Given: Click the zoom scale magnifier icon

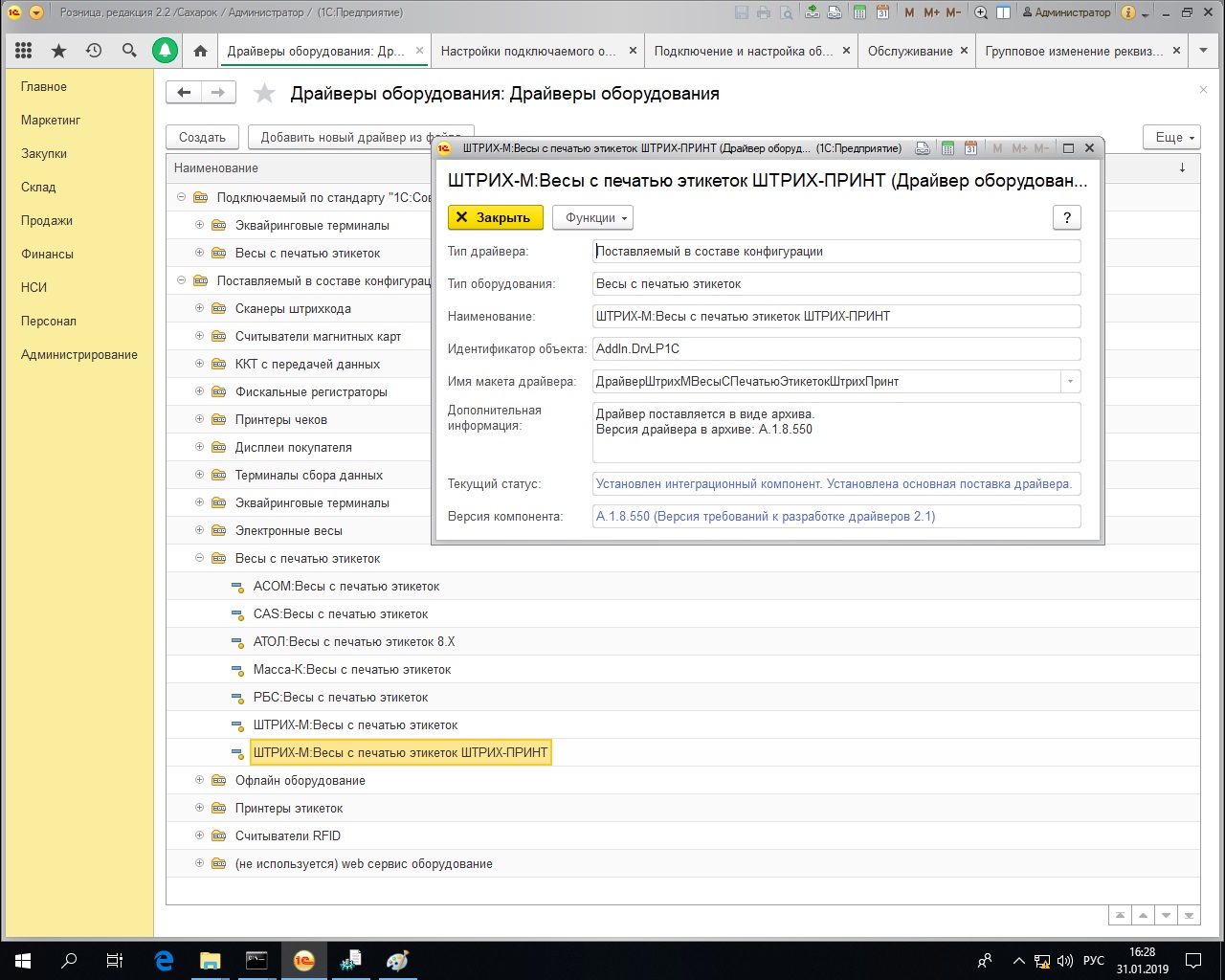Looking at the screenshot, I should [981, 12].
